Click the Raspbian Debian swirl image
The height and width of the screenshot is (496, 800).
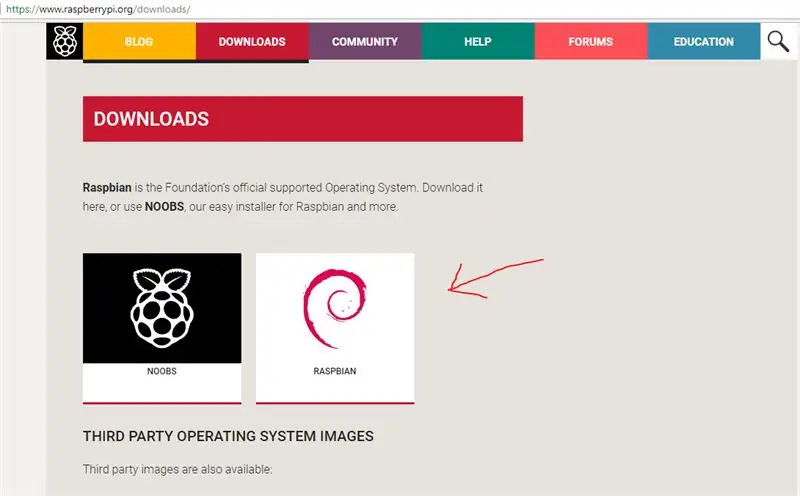[x=335, y=308]
